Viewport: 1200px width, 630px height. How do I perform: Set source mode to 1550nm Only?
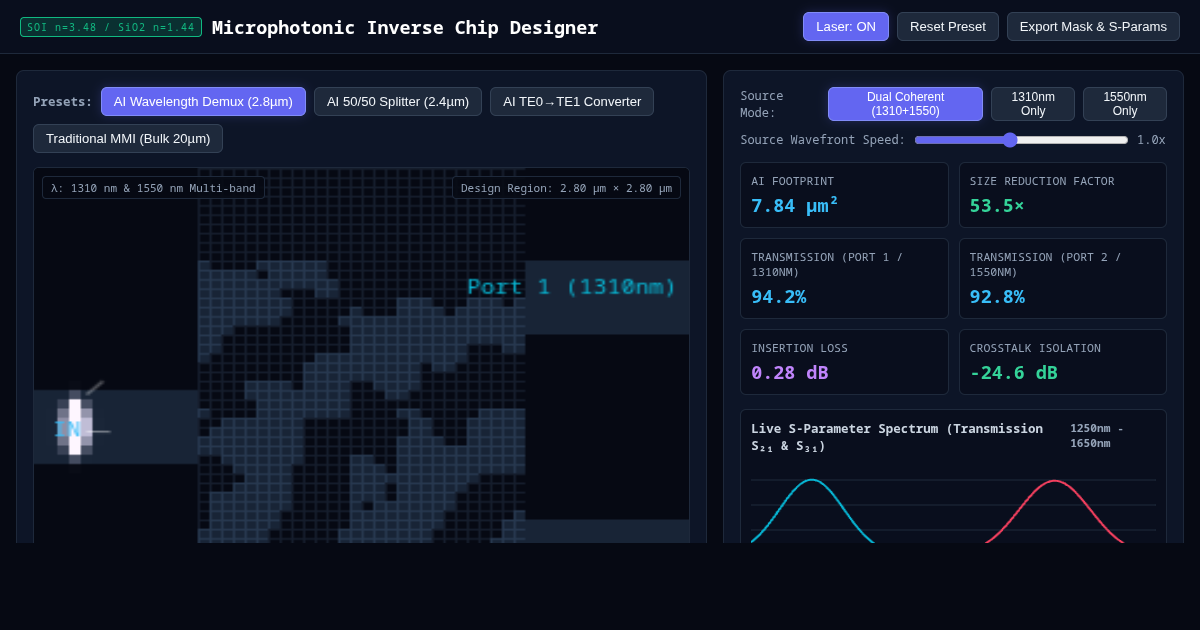pos(1125,104)
